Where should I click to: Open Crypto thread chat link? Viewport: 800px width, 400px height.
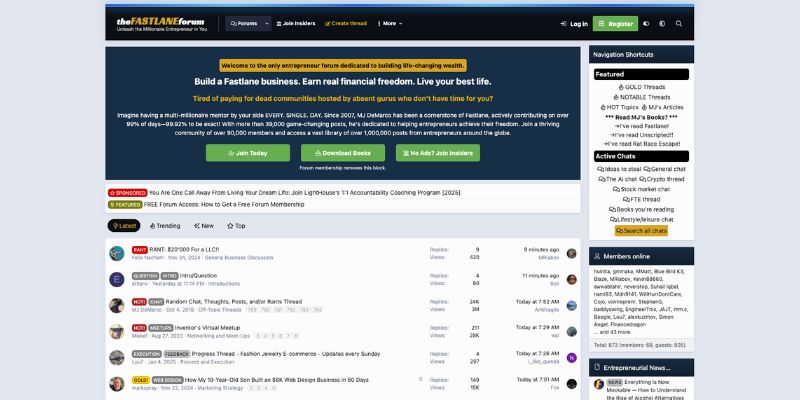662,179
